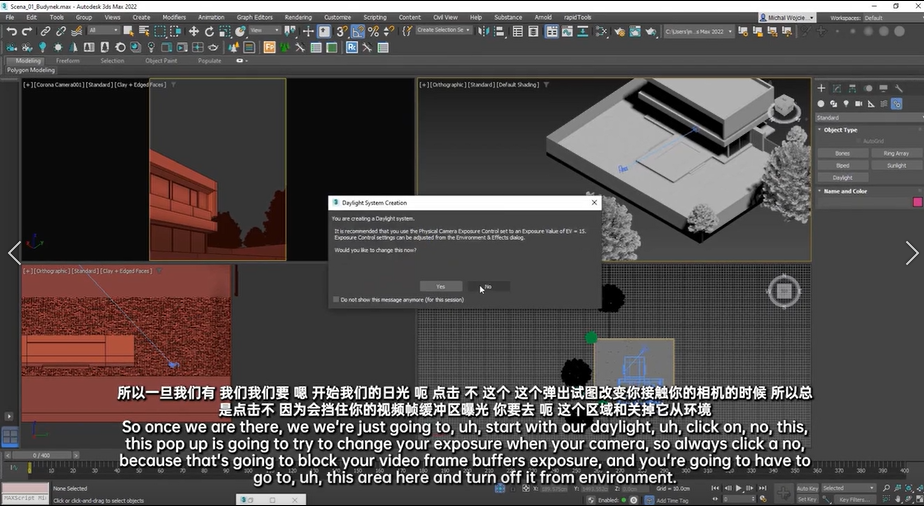Image resolution: width=924 pixels, height=506 pixels.
Task: Open the Modifiers menu
Action: pos(174,17)
